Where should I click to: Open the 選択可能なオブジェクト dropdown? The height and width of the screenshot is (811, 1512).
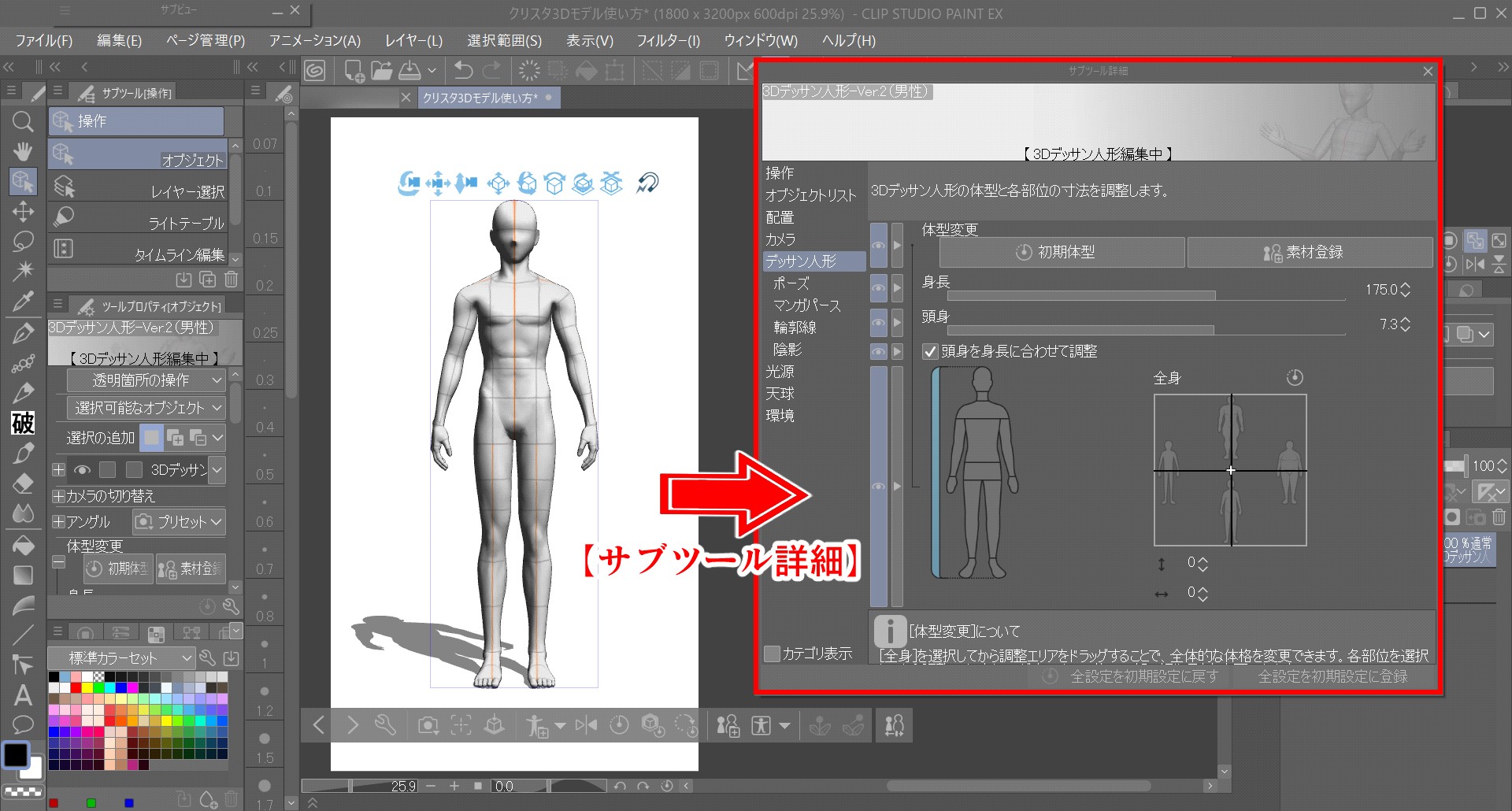point(146,408)
